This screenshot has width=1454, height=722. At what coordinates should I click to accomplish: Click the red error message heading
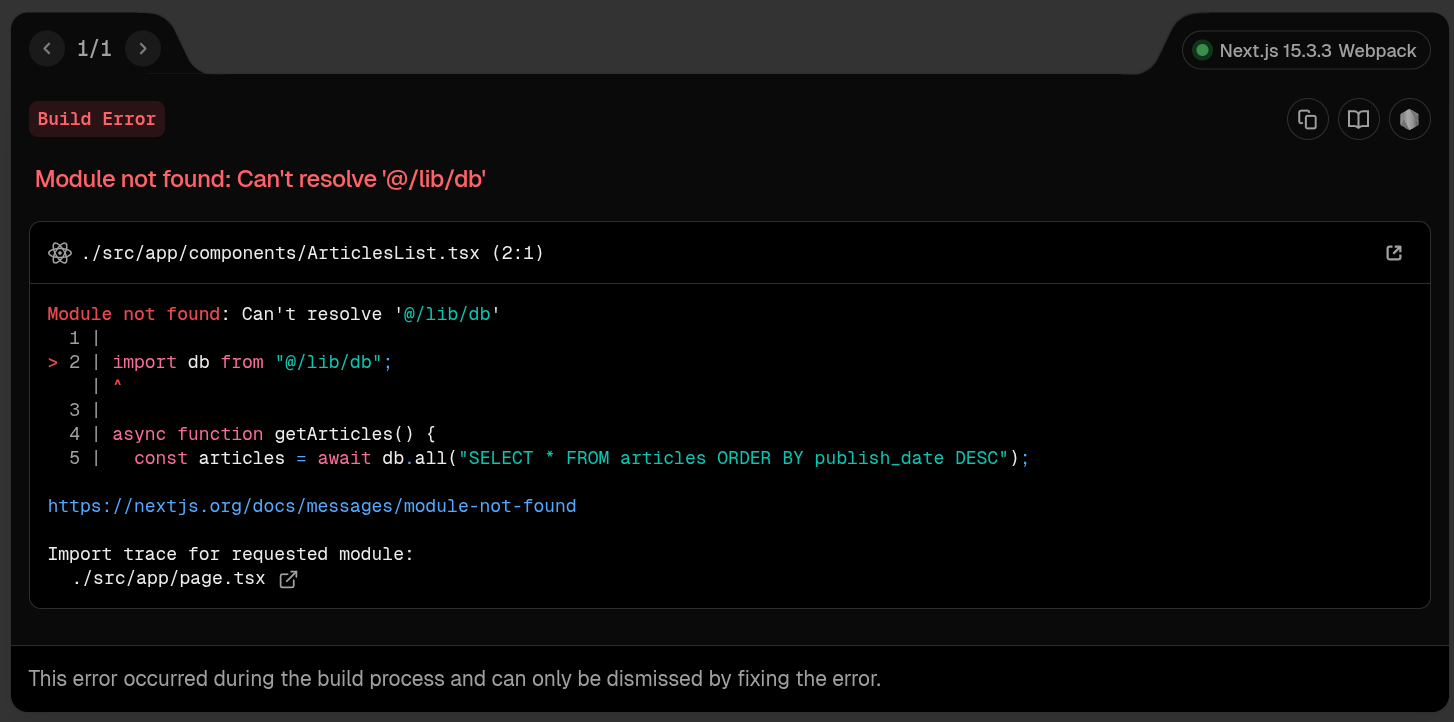coord(260,179)
